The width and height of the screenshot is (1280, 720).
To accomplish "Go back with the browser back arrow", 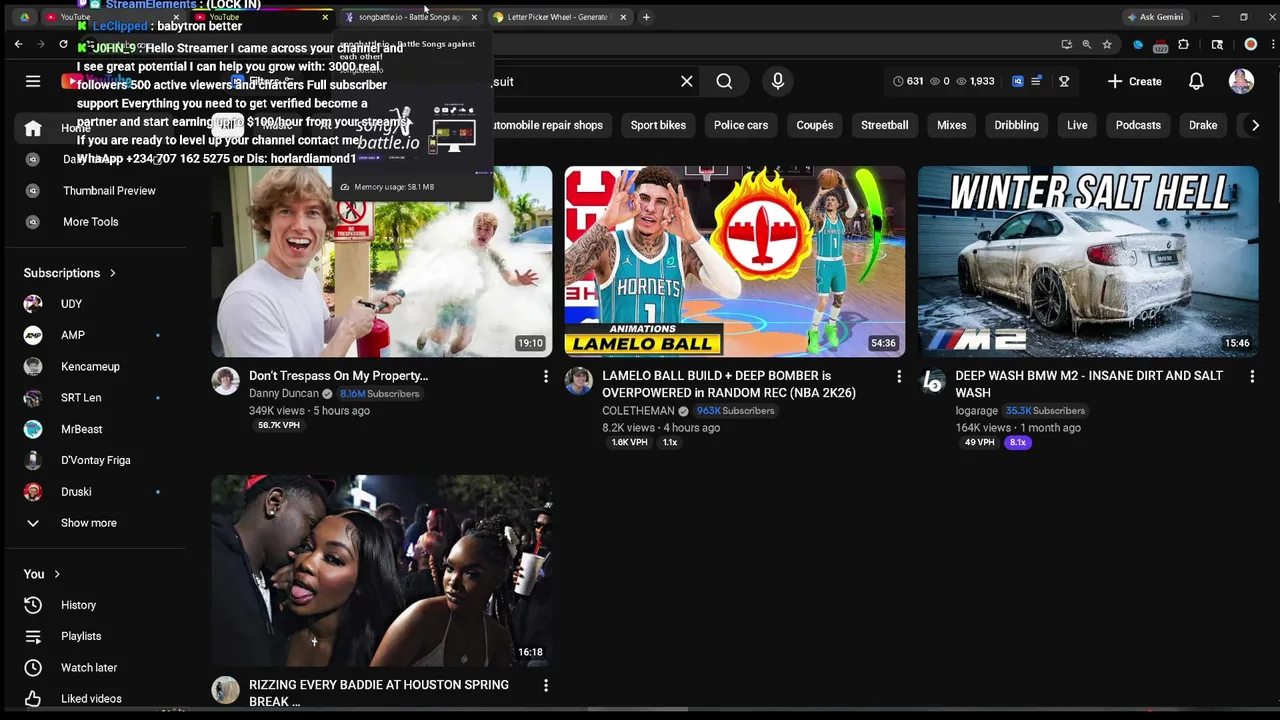I will [x=18, y=44].
